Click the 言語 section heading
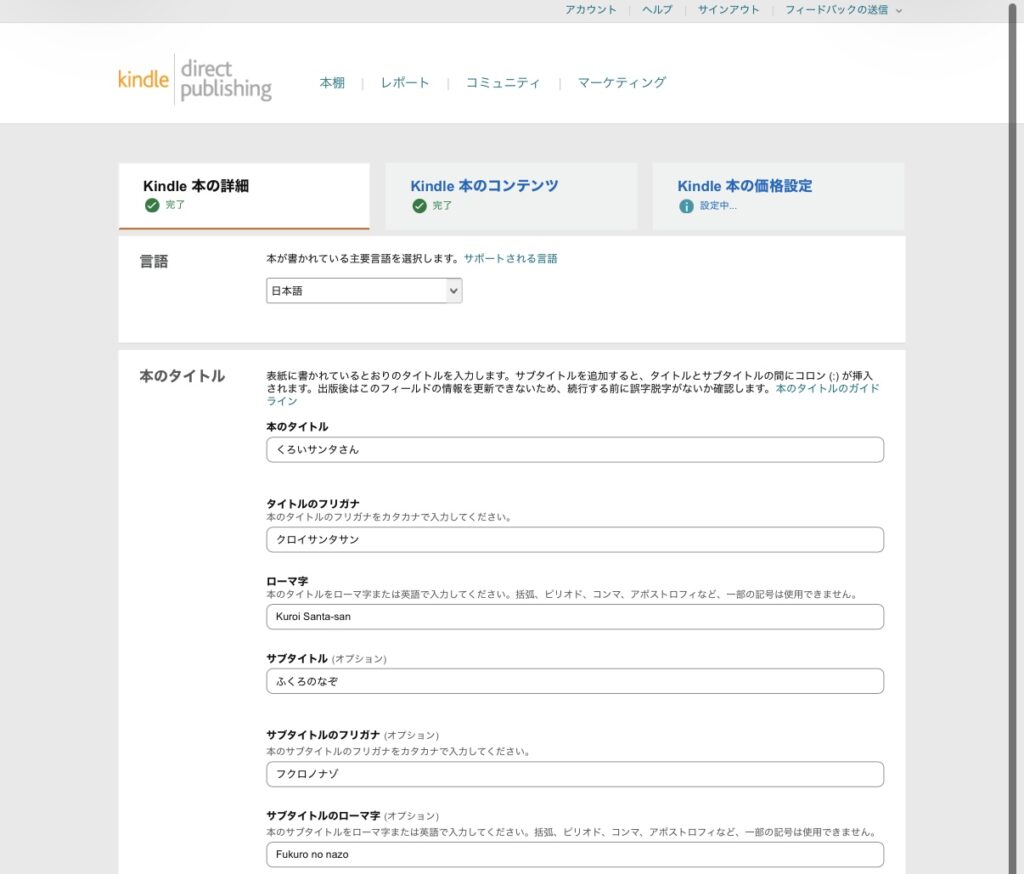1024x874 pixels. pos(154,262)
